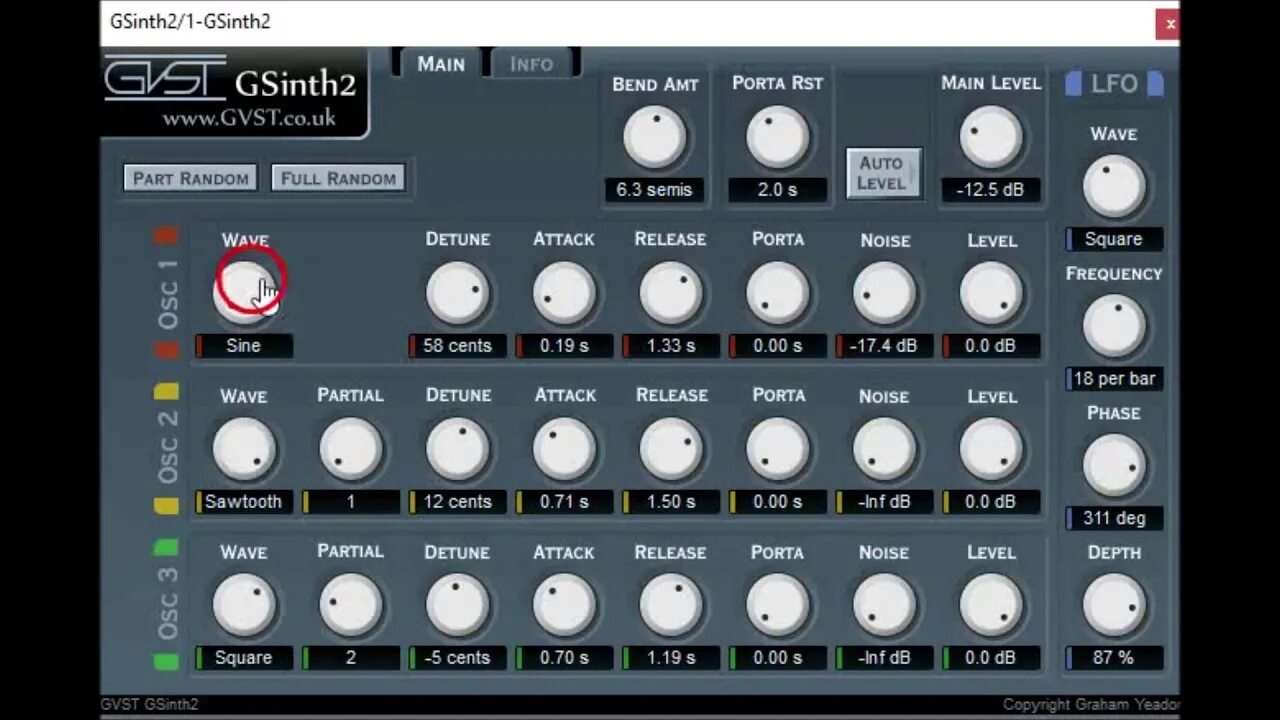The height and width of the screenshot is (720, 1280).
Task: Click the Osc 1 Sine wave value
Action: click(244, 346)
